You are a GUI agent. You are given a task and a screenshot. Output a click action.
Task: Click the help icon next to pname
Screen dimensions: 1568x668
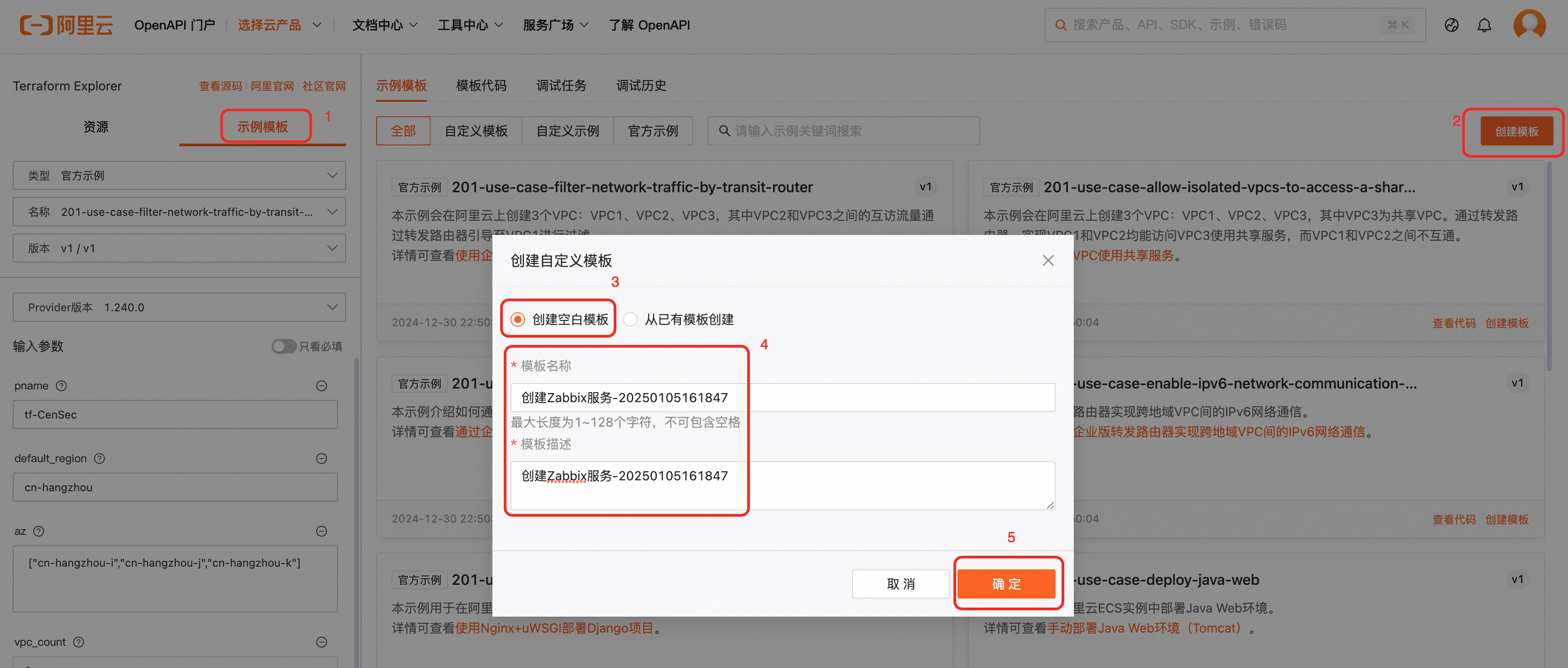(x=61, y=385)
